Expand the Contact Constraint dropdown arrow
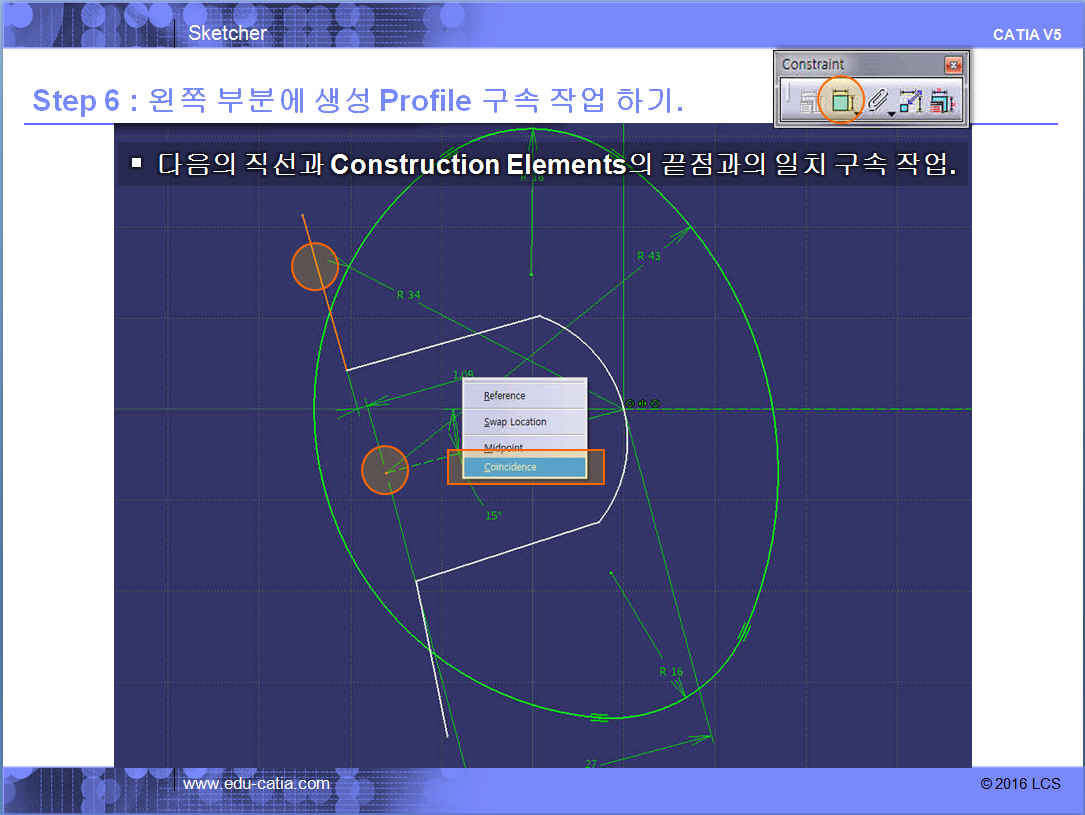The image size is (1085, 815). (891, 115)
